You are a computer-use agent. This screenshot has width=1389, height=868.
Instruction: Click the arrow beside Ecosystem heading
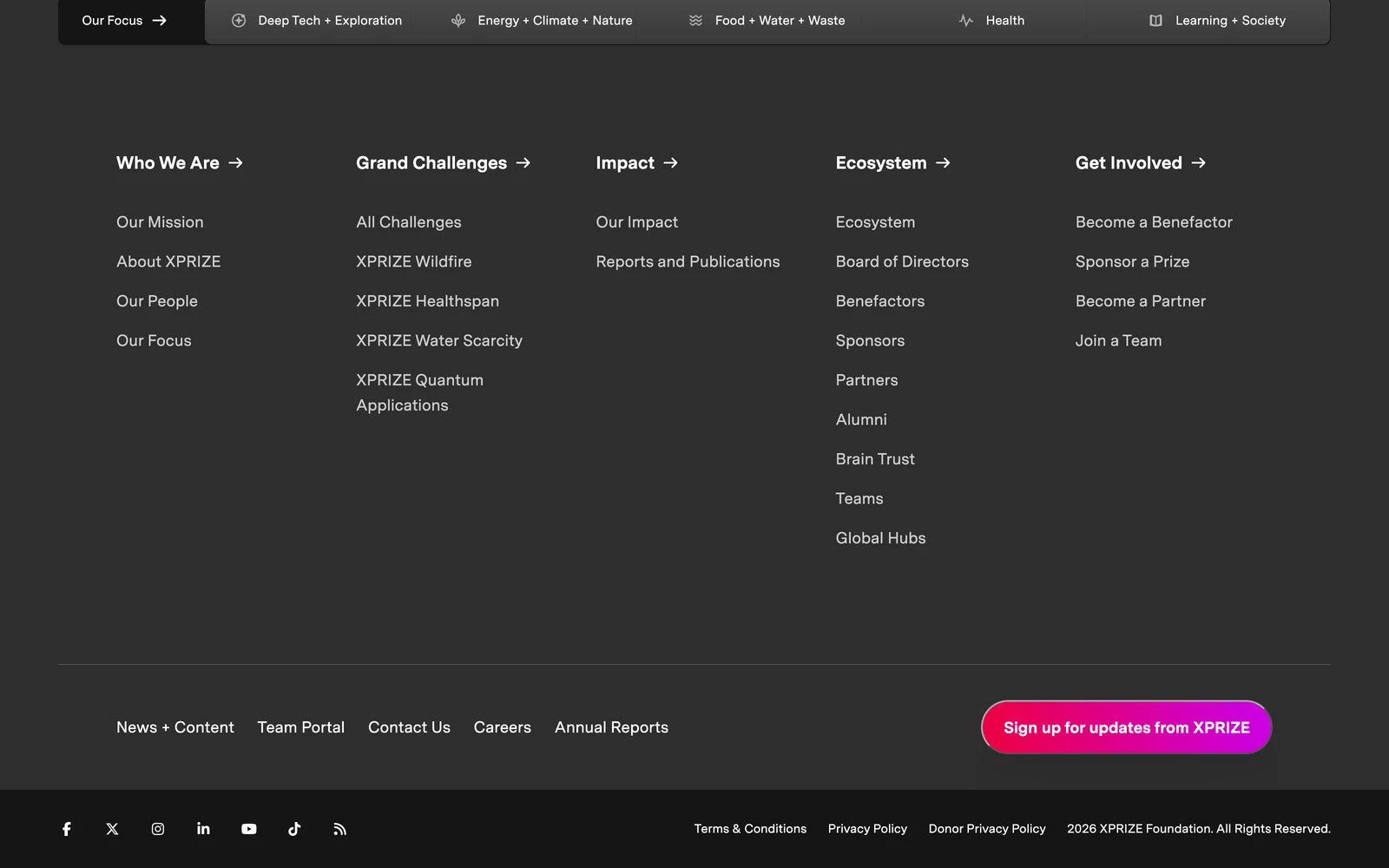pos(943,162)
